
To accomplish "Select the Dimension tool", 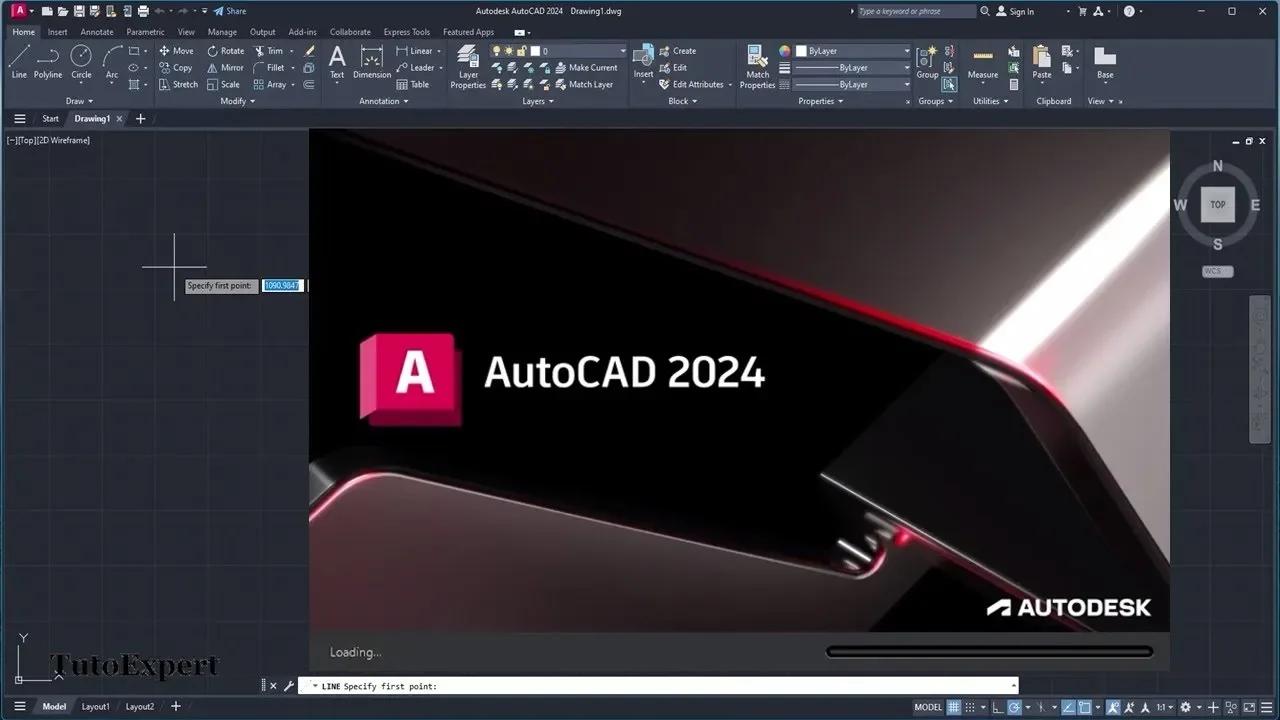I will click(372, 61).
